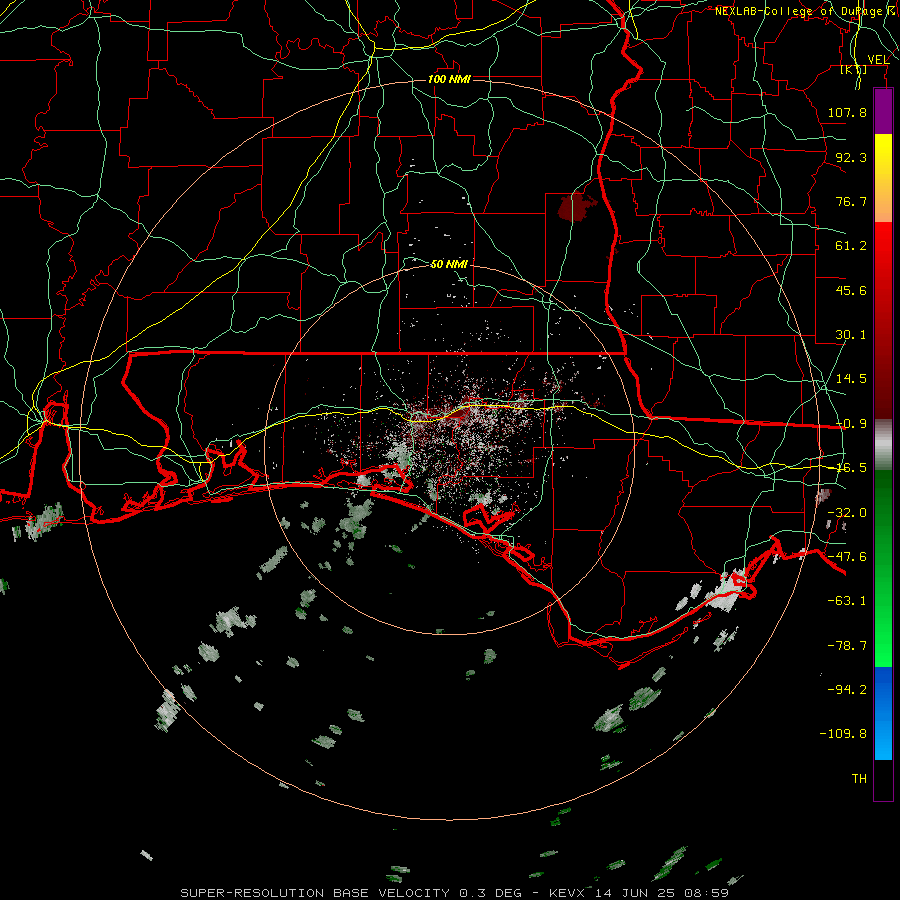This screenshot has width=900, height=900.
Task: Select the -109.8 legend value
Action: pos(843,734)
